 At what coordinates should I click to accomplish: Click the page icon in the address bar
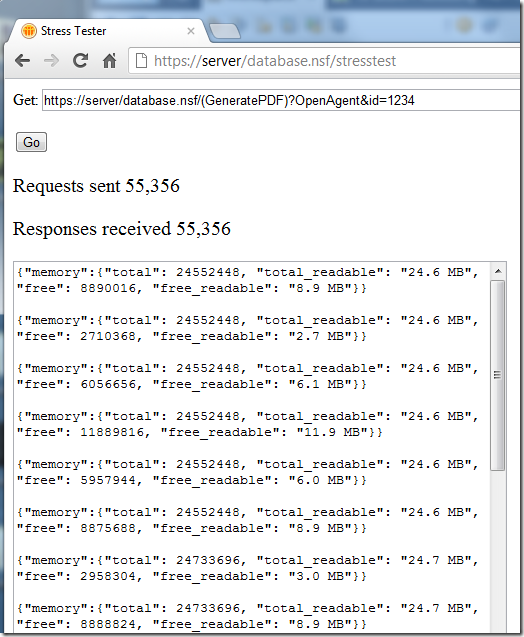[x=141, y=61]
